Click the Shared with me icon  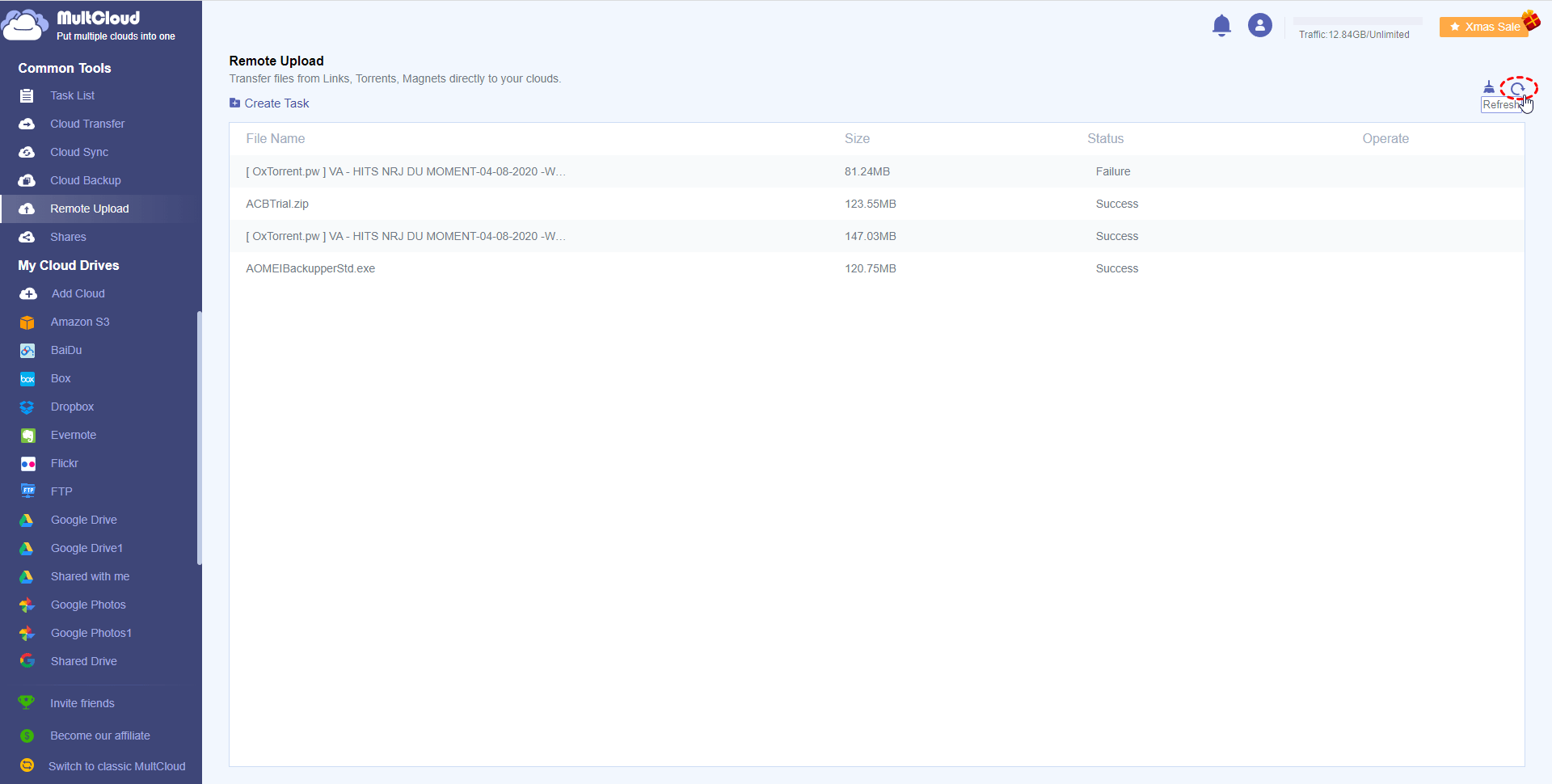tap(27, 576)
